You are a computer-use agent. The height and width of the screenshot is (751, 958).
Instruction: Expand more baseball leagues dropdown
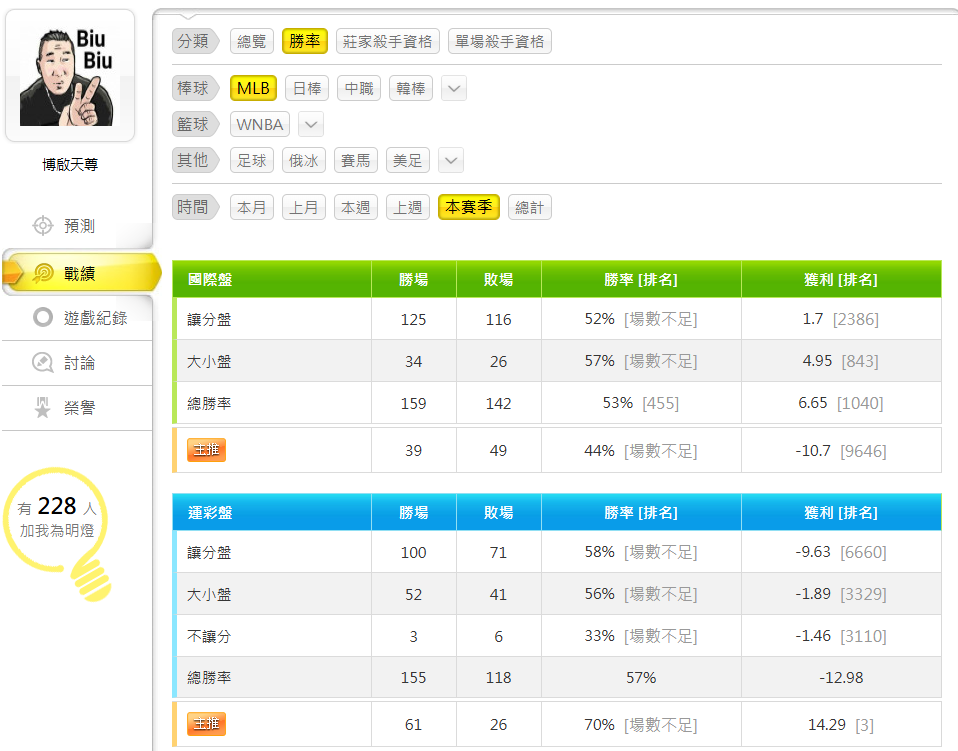click(454, 89)
